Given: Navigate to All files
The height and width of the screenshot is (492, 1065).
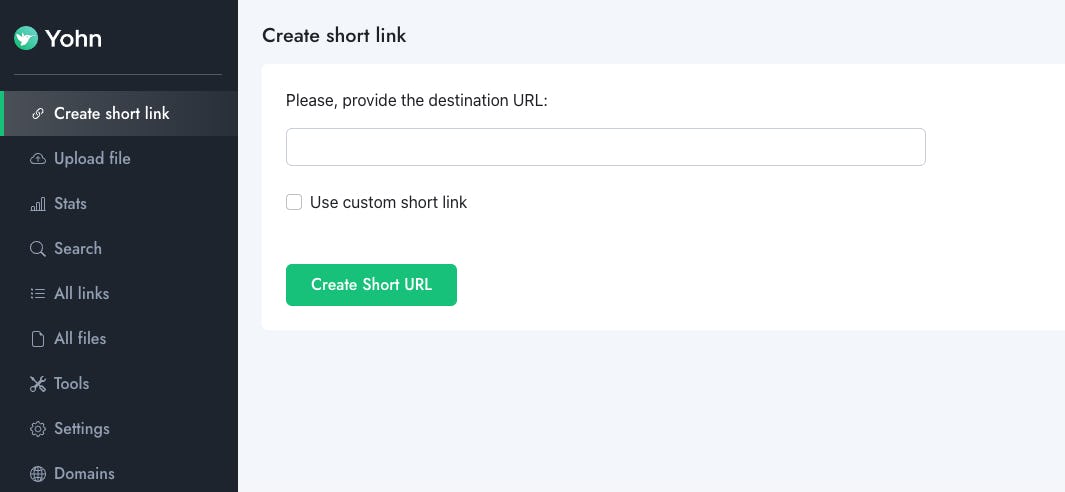Looking at the screenshot, I should coord(80,339).
